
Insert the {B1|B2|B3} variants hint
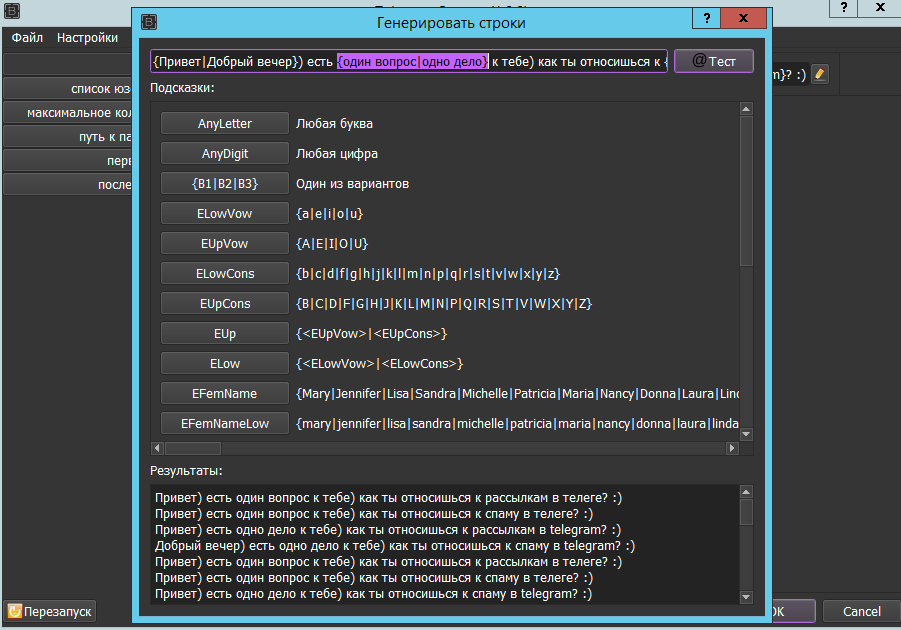pos(225,184)
